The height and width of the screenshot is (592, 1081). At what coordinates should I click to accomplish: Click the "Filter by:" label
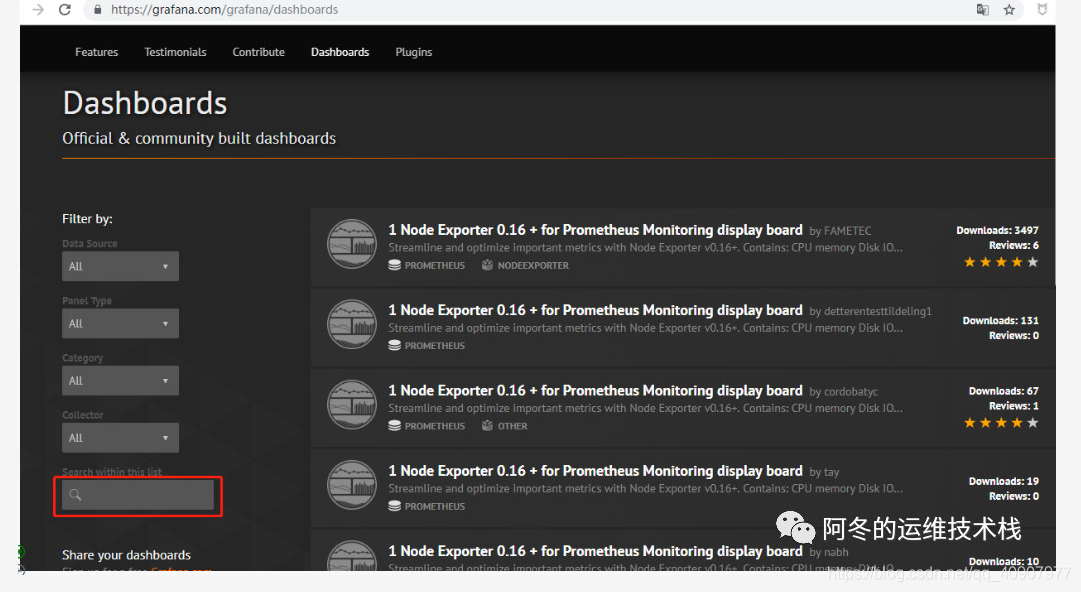pyautogui.click(x=87, y=218)
